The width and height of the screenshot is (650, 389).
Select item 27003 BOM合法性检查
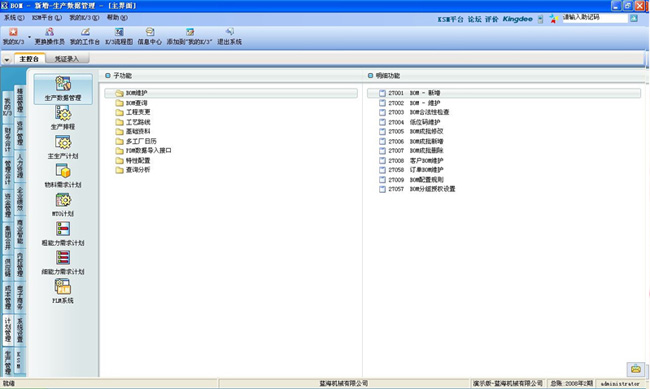coord(414,112)
